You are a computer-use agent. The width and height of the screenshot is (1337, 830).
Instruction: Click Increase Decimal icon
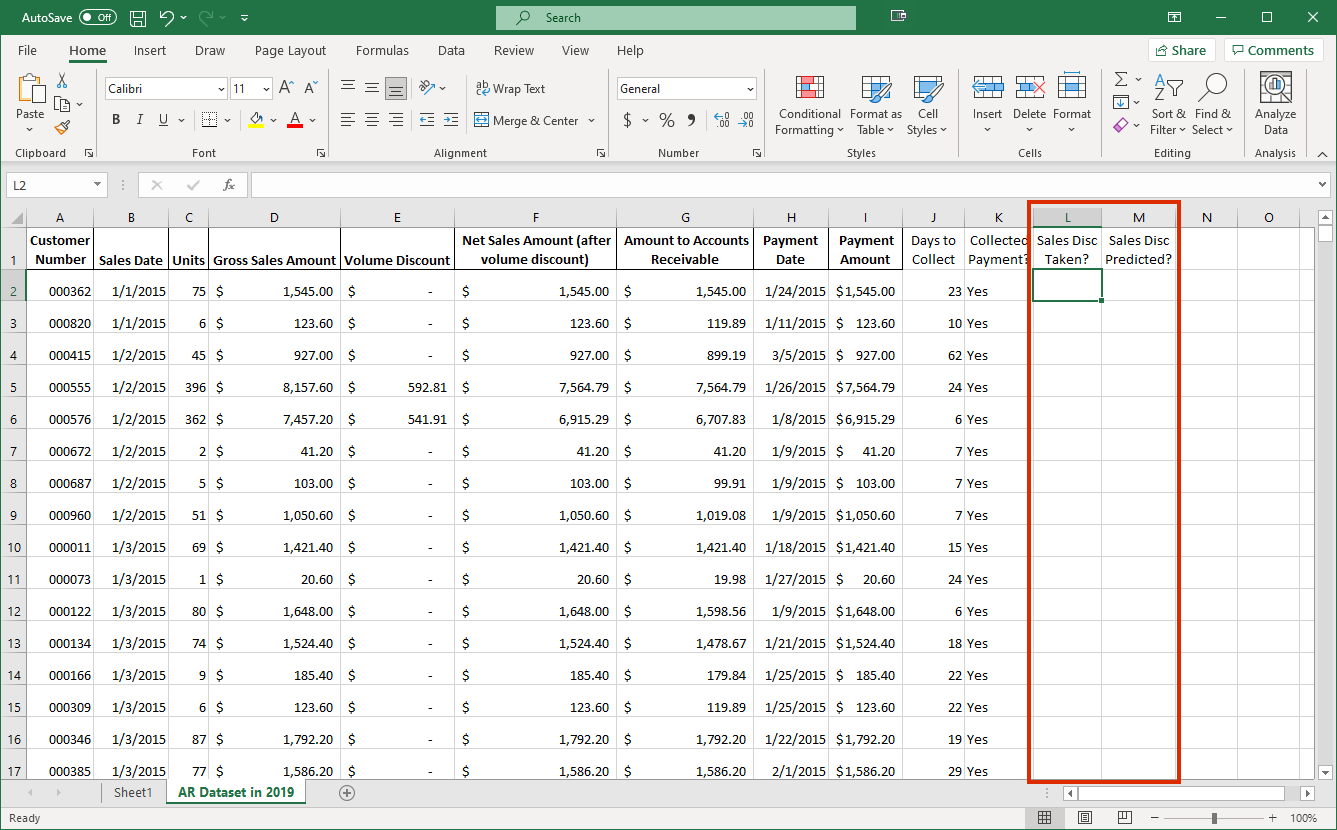[x=722, y=120]
